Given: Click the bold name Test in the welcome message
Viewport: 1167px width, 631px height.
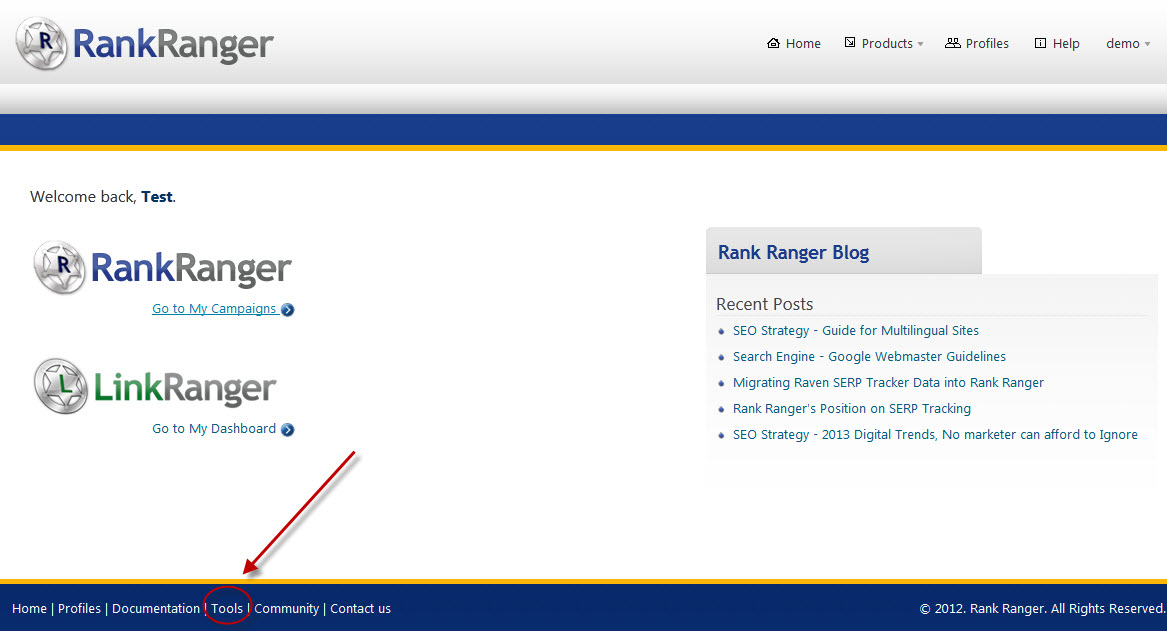Looking at the screenshot, I should pyautogui.click(x=157, y=196).
